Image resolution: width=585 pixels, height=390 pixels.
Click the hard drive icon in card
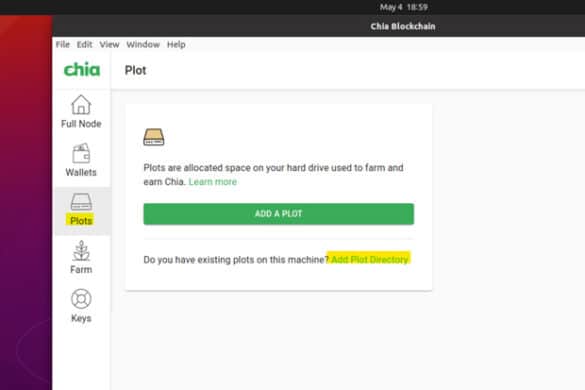coord(154,137)
